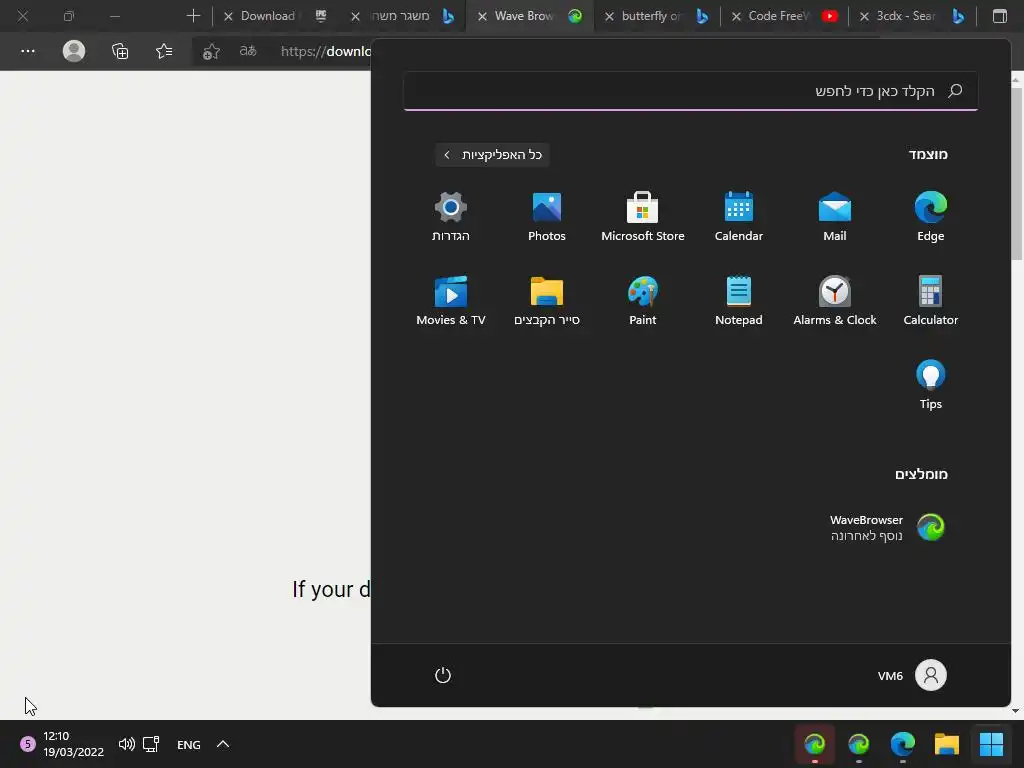Open the Favorites star list icon
This screenshot has height=768, width=1024.
point(164,51)
